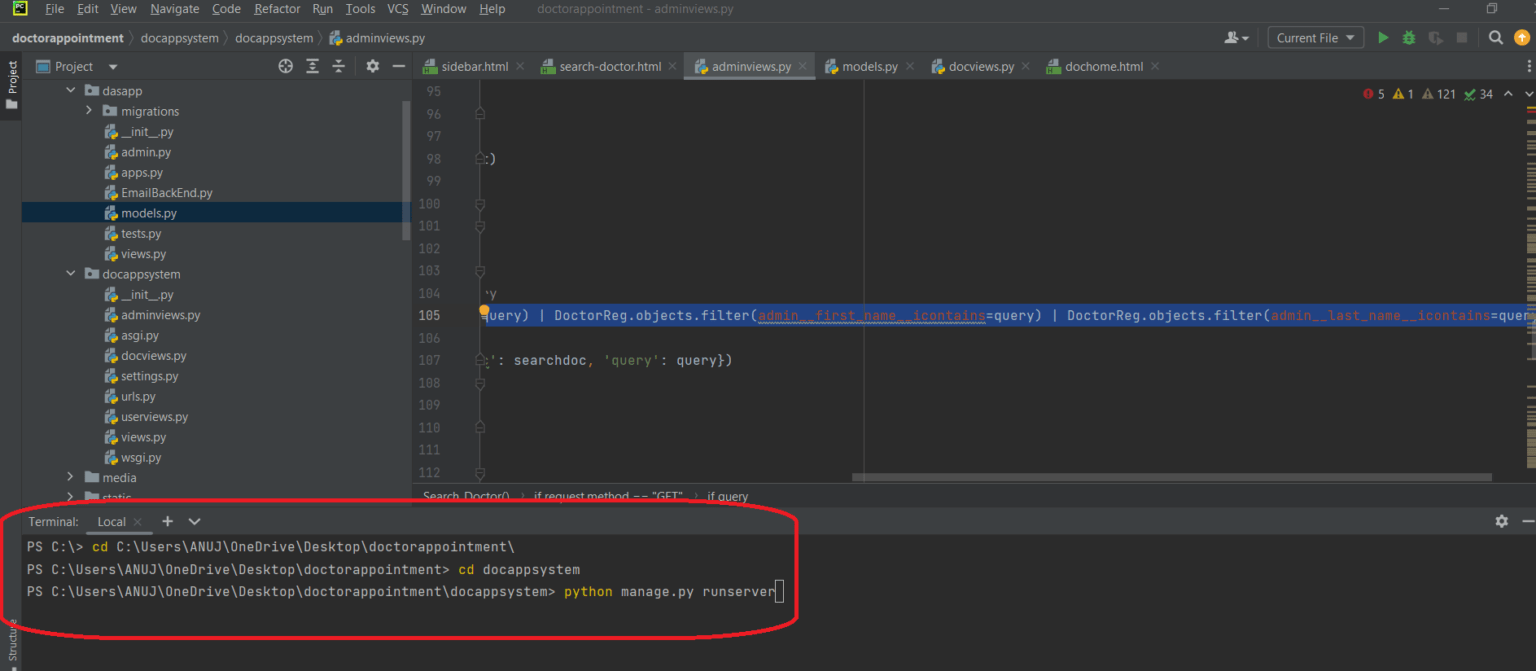Screen dimensions: 1536x671
Task: Expand the migrations folder
Action: click(89, 111)
